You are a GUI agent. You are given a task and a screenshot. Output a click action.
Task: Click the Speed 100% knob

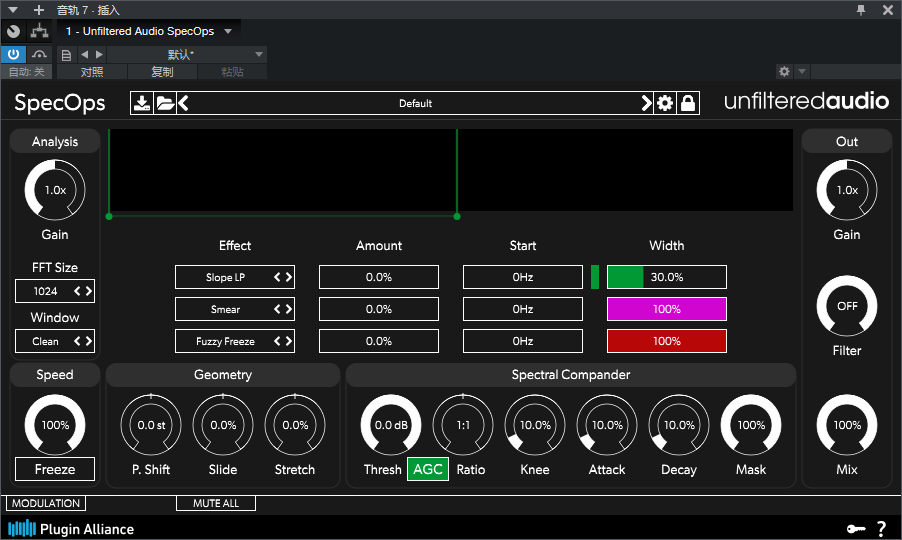point(55,425)
